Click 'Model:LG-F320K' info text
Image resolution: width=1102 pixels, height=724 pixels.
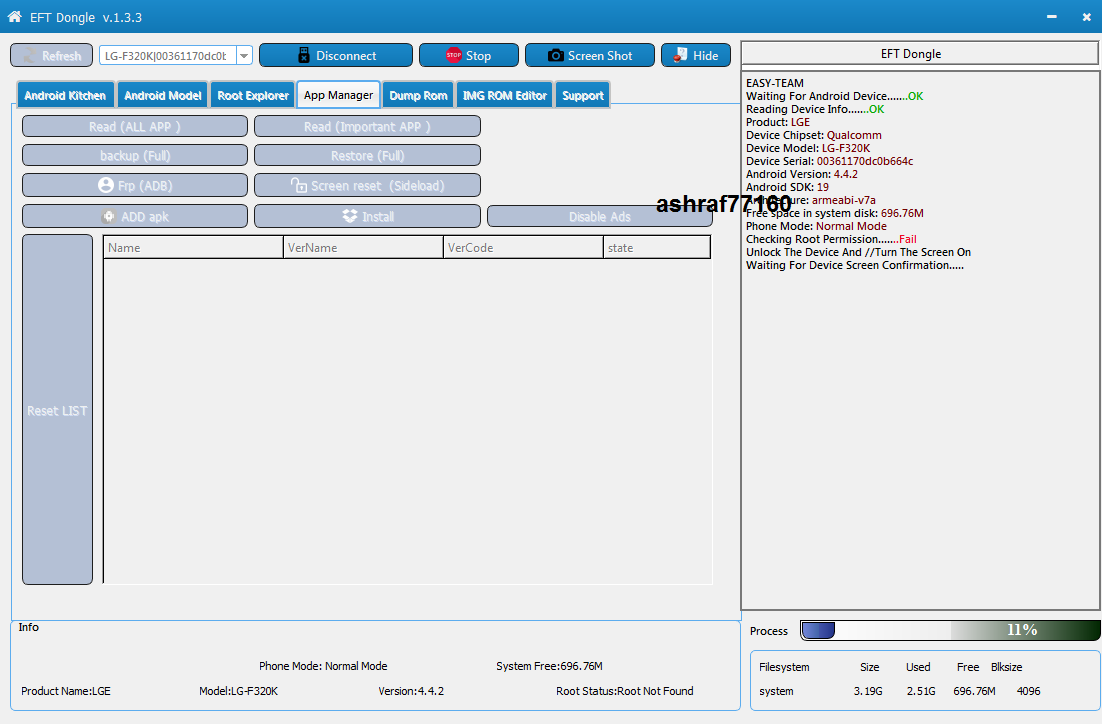coord(238,691)
